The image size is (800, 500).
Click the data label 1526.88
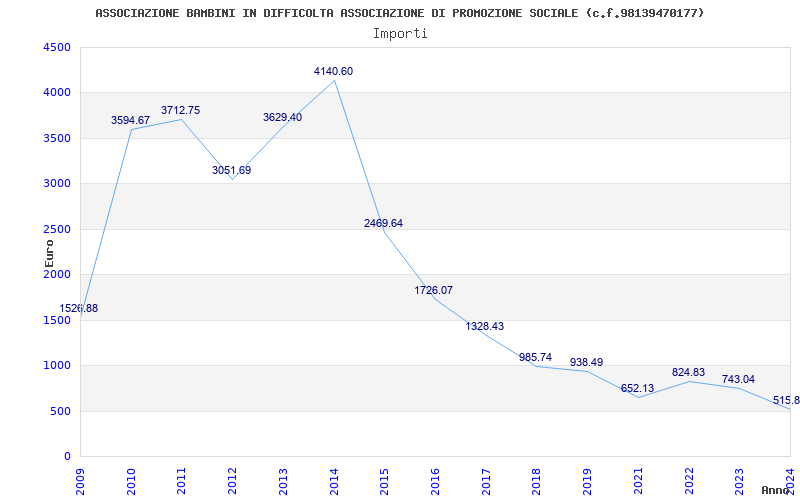coord(79,308)
